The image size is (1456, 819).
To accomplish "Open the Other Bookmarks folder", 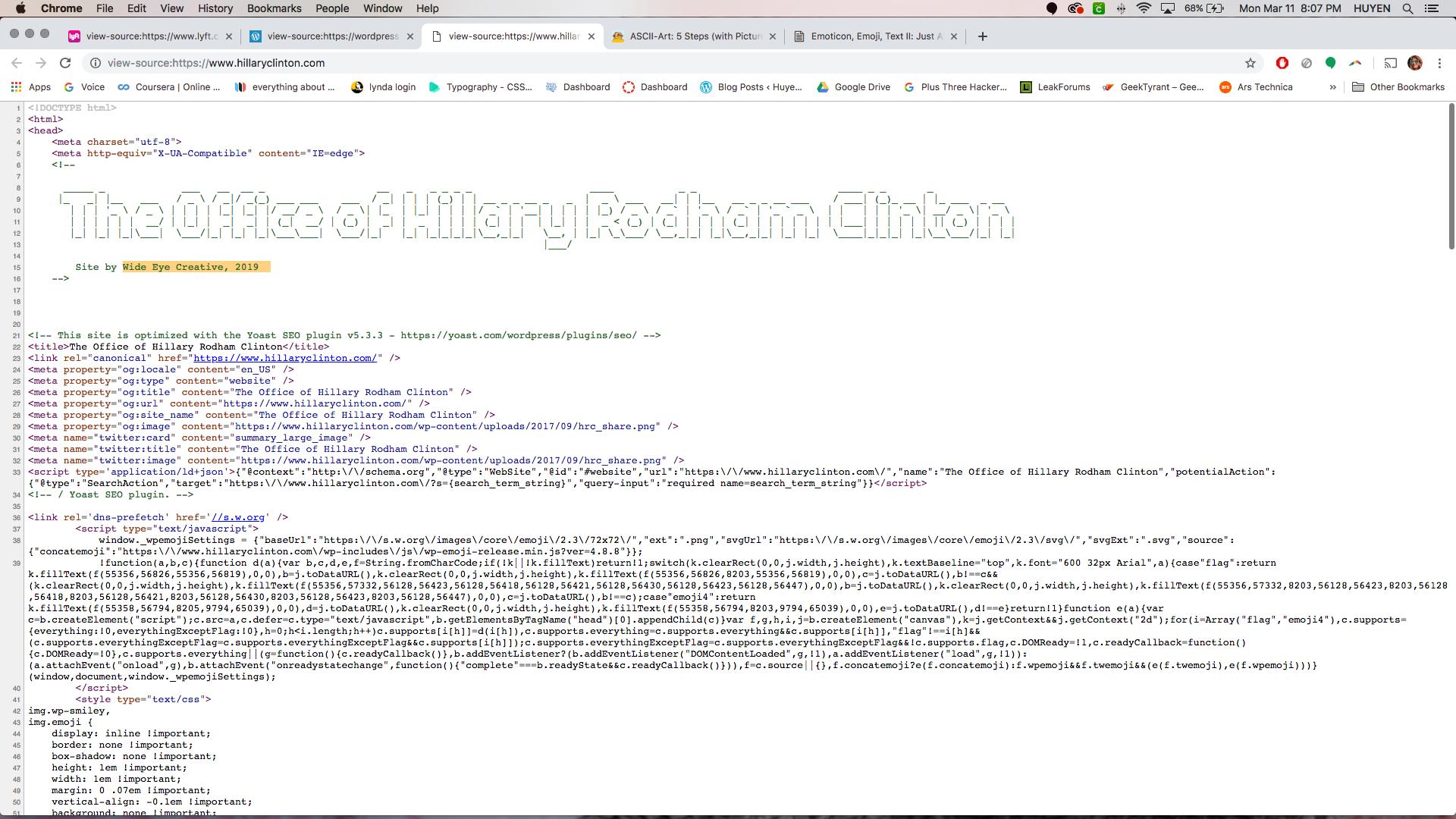I will tap(1398, 87).
